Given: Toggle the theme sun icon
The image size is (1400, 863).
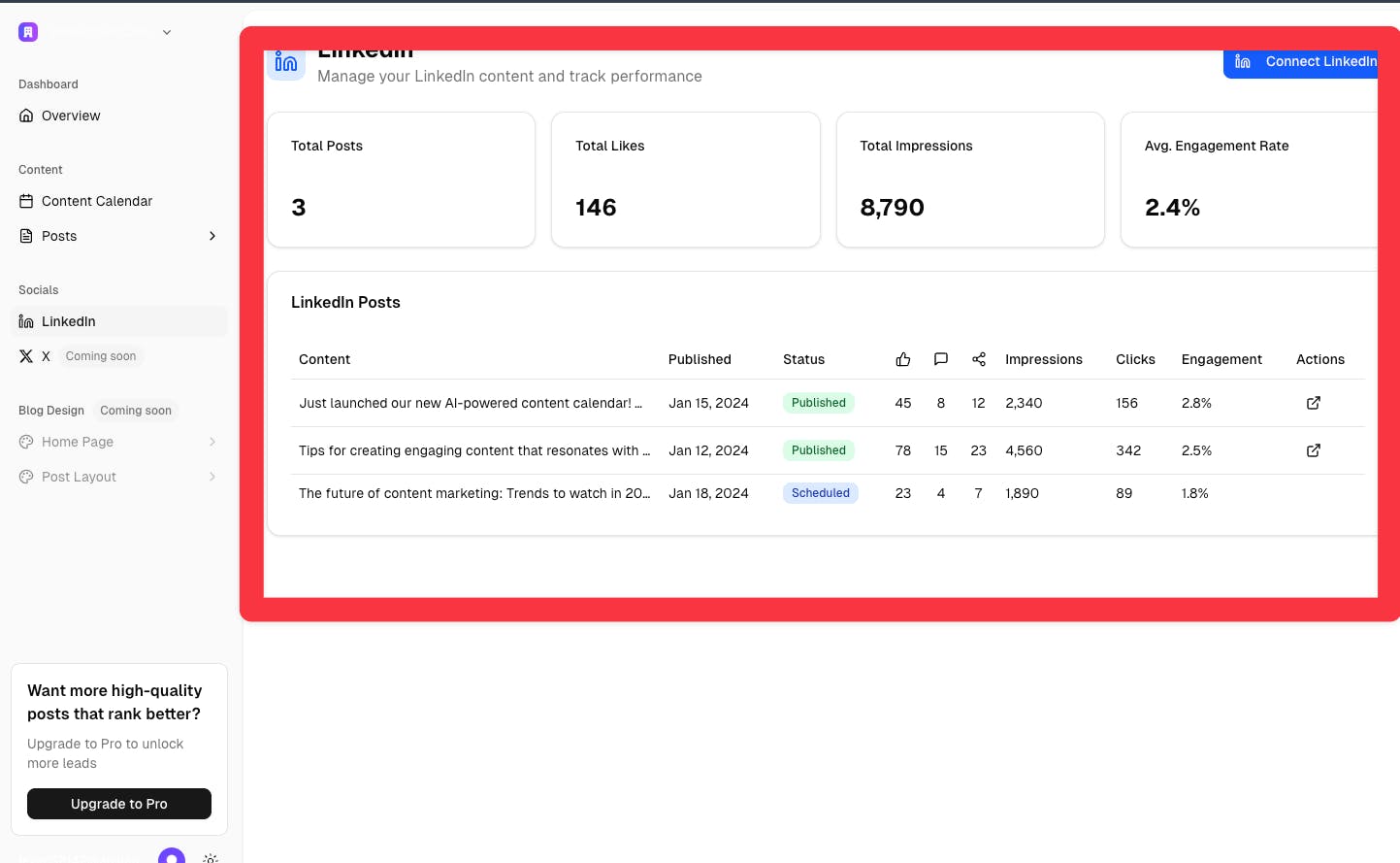Looking at the screenshot, I should (211, 858).
